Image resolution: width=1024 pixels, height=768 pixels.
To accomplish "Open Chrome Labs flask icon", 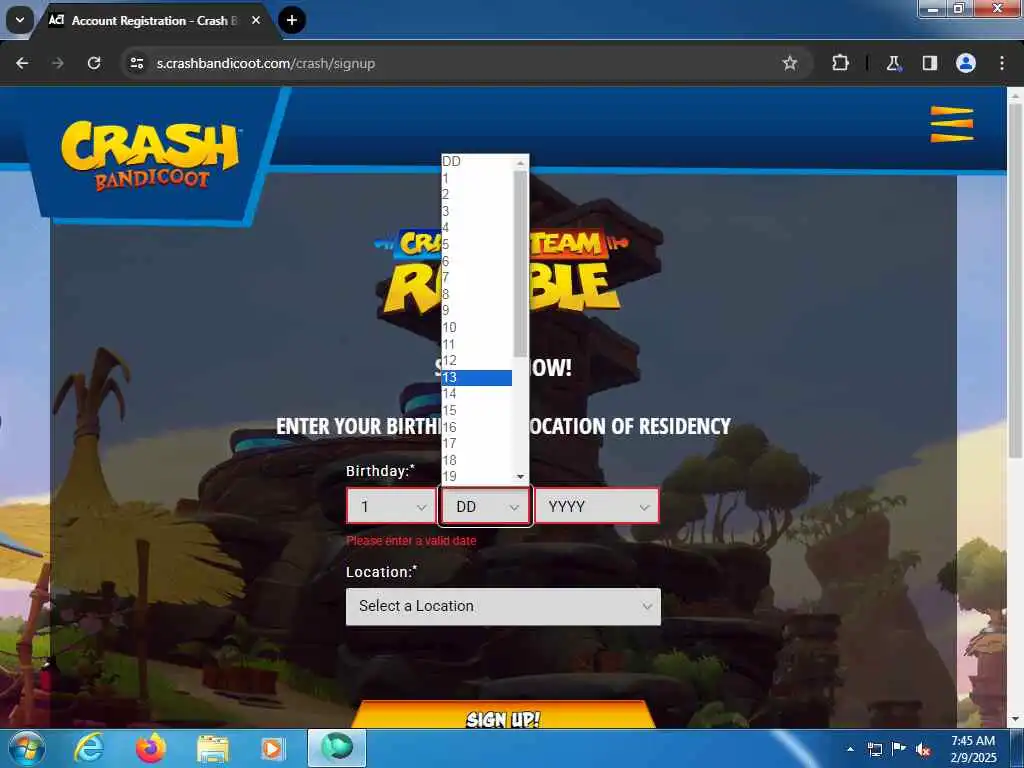I will [893, 63].
